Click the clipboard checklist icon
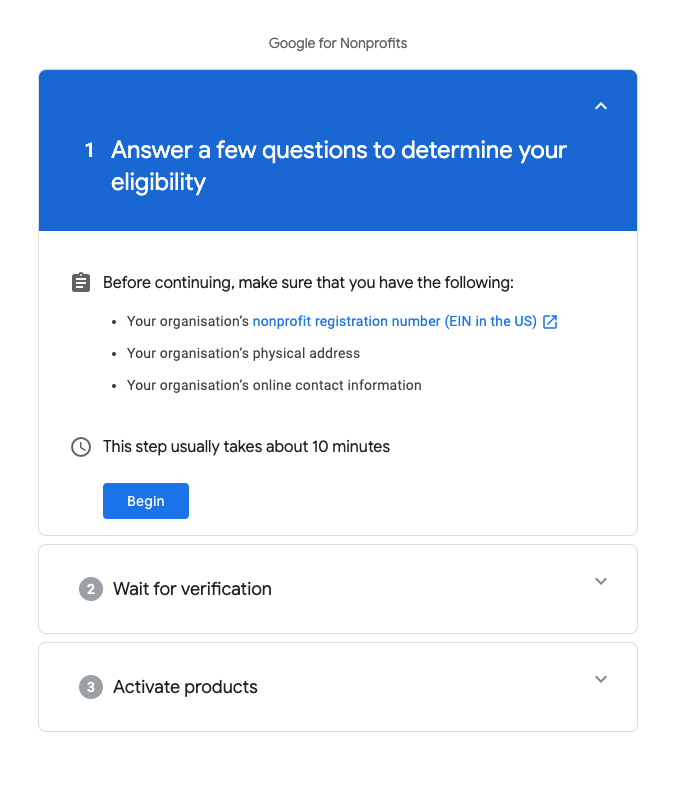The width and height of the screenshot is (691, 795). [x=81, y=283]
